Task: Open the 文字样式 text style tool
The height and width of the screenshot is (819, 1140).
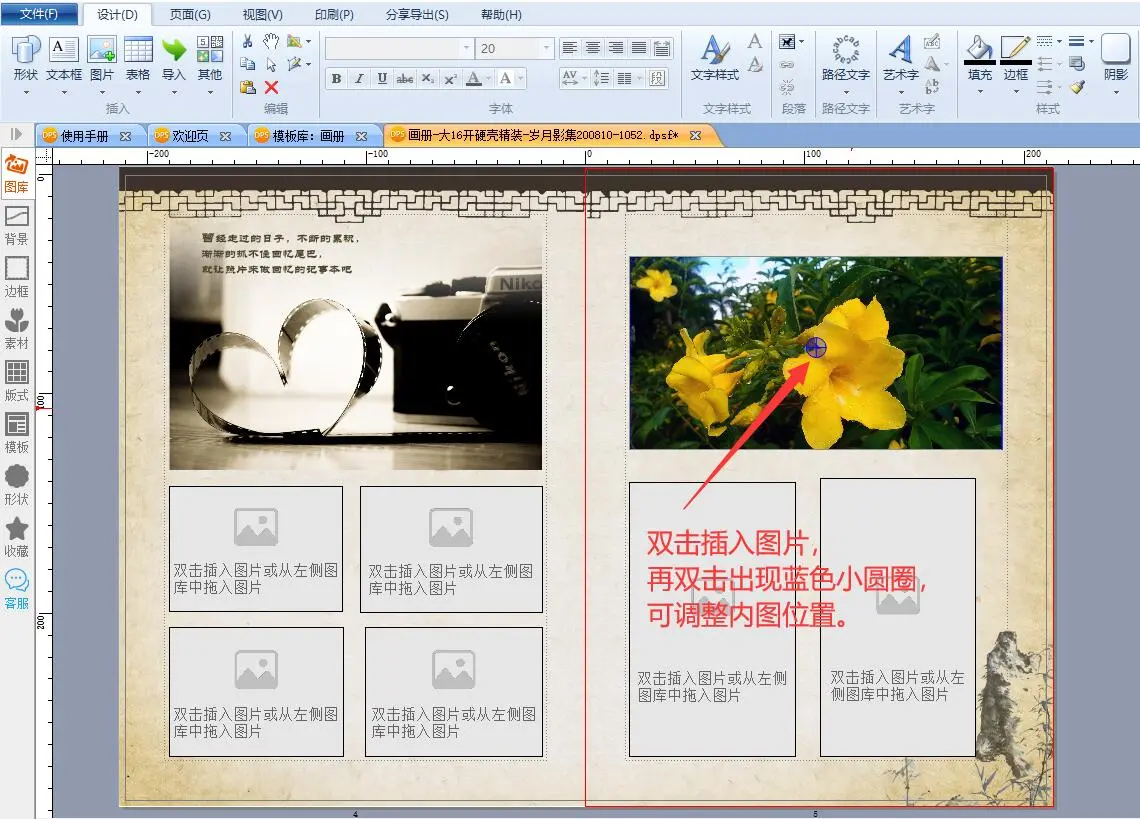Action: click(714, 58)
